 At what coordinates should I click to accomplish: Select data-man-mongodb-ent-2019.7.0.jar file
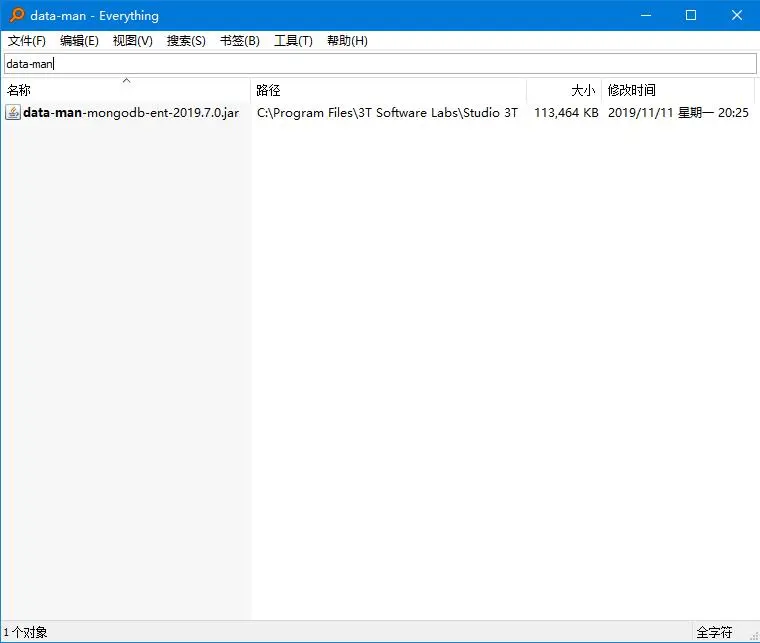[131, 112]
